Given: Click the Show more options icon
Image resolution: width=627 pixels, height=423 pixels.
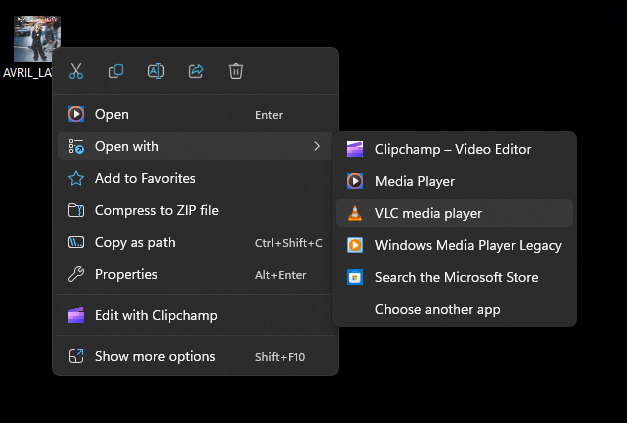Looking at the screenshot, I should tap(76, 356).
